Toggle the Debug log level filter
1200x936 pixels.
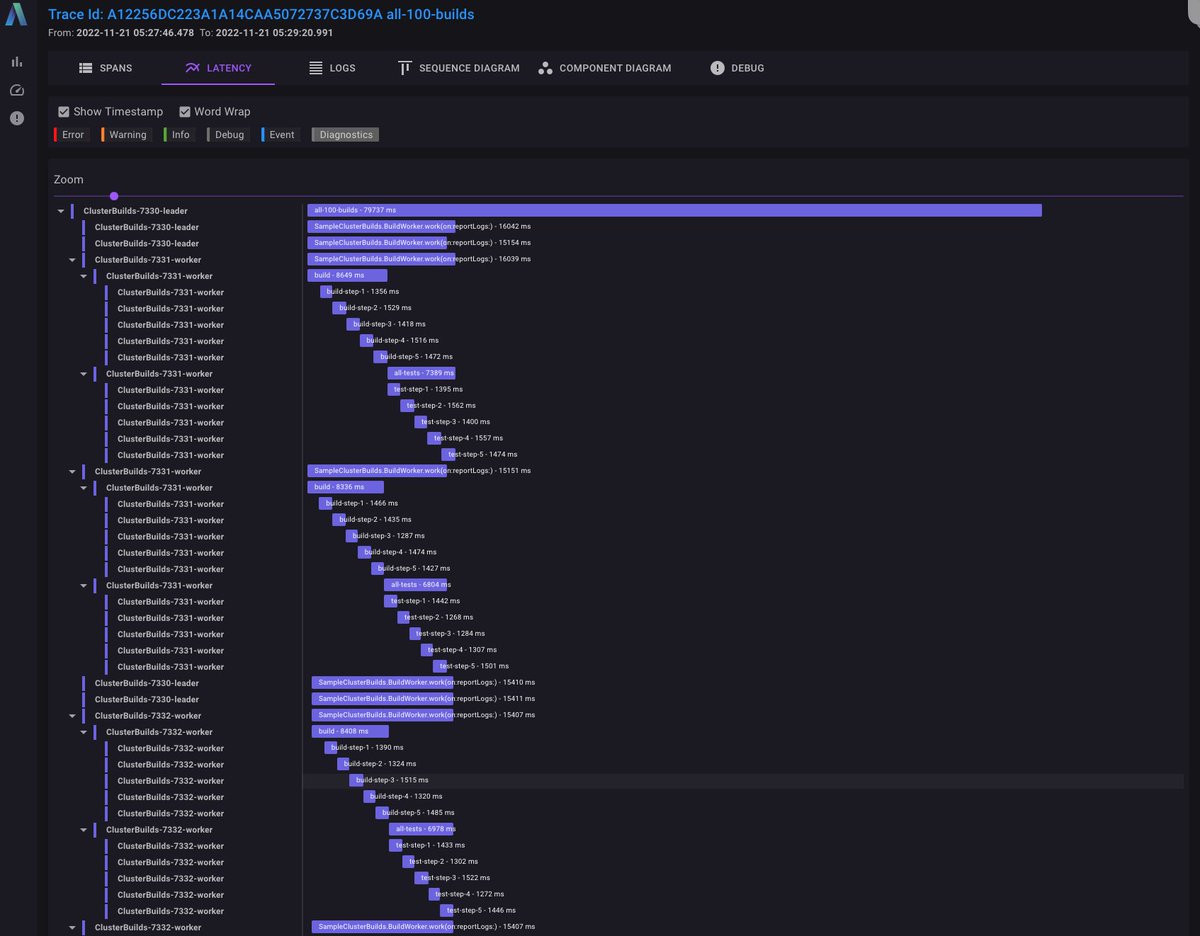(x=227, y=135)
